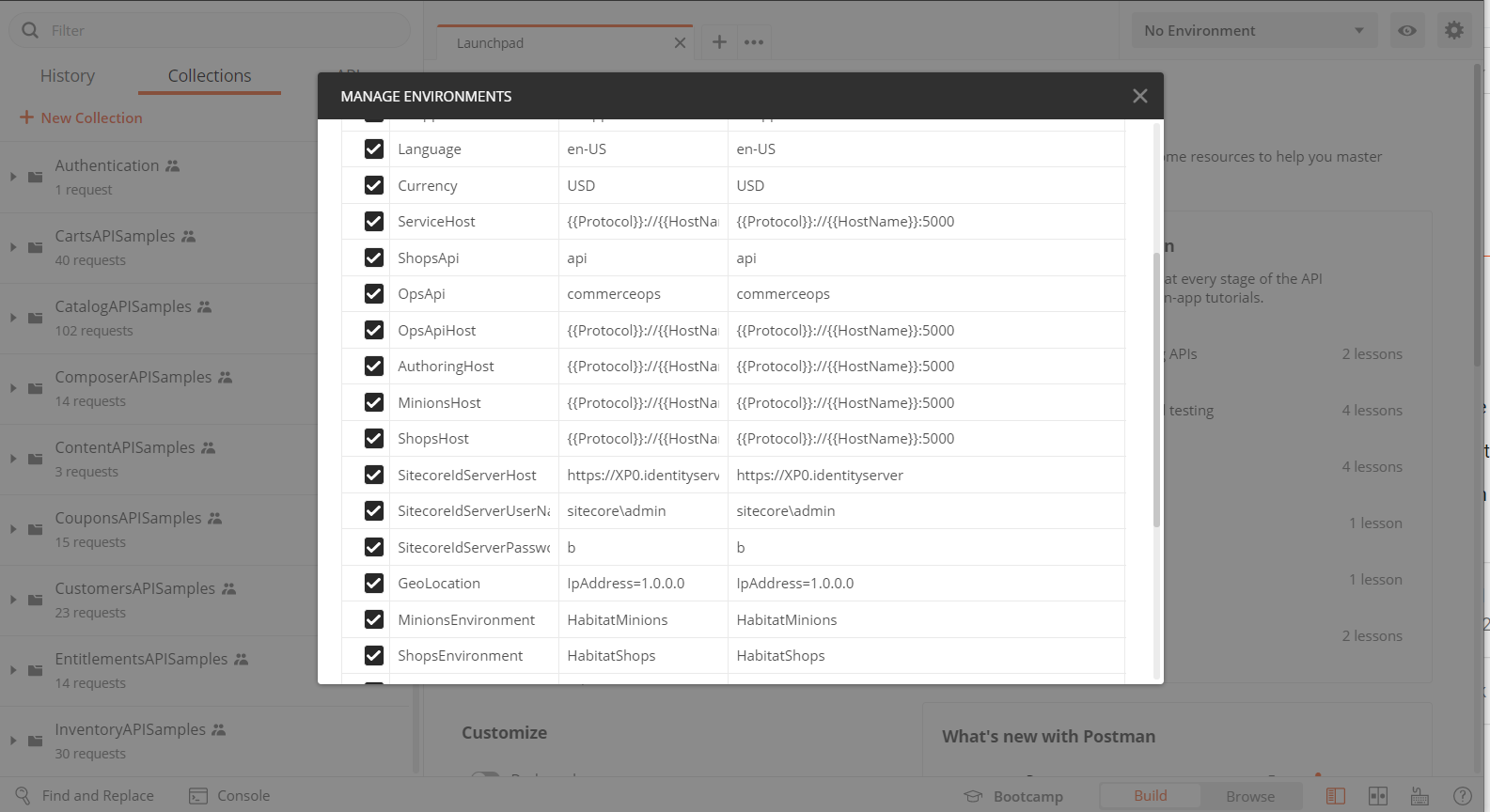Open the help question mark icon

1463,796
